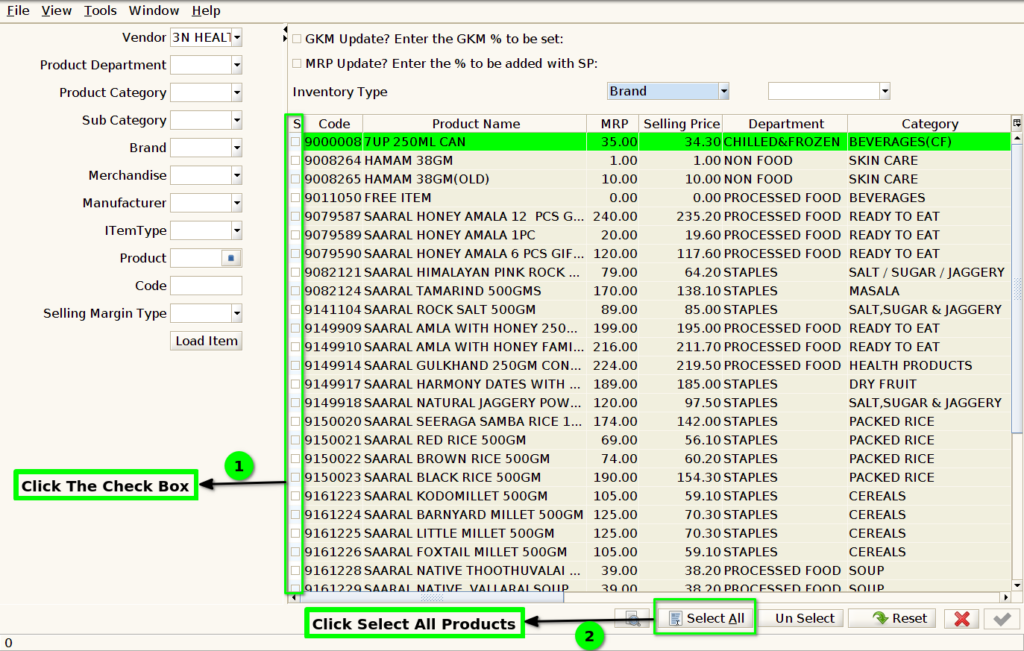The width and height of the screenshot is (1024, 651).
Task: Select row SAARAL GULKHAND 250GM CON...
Action: point(651,366)
